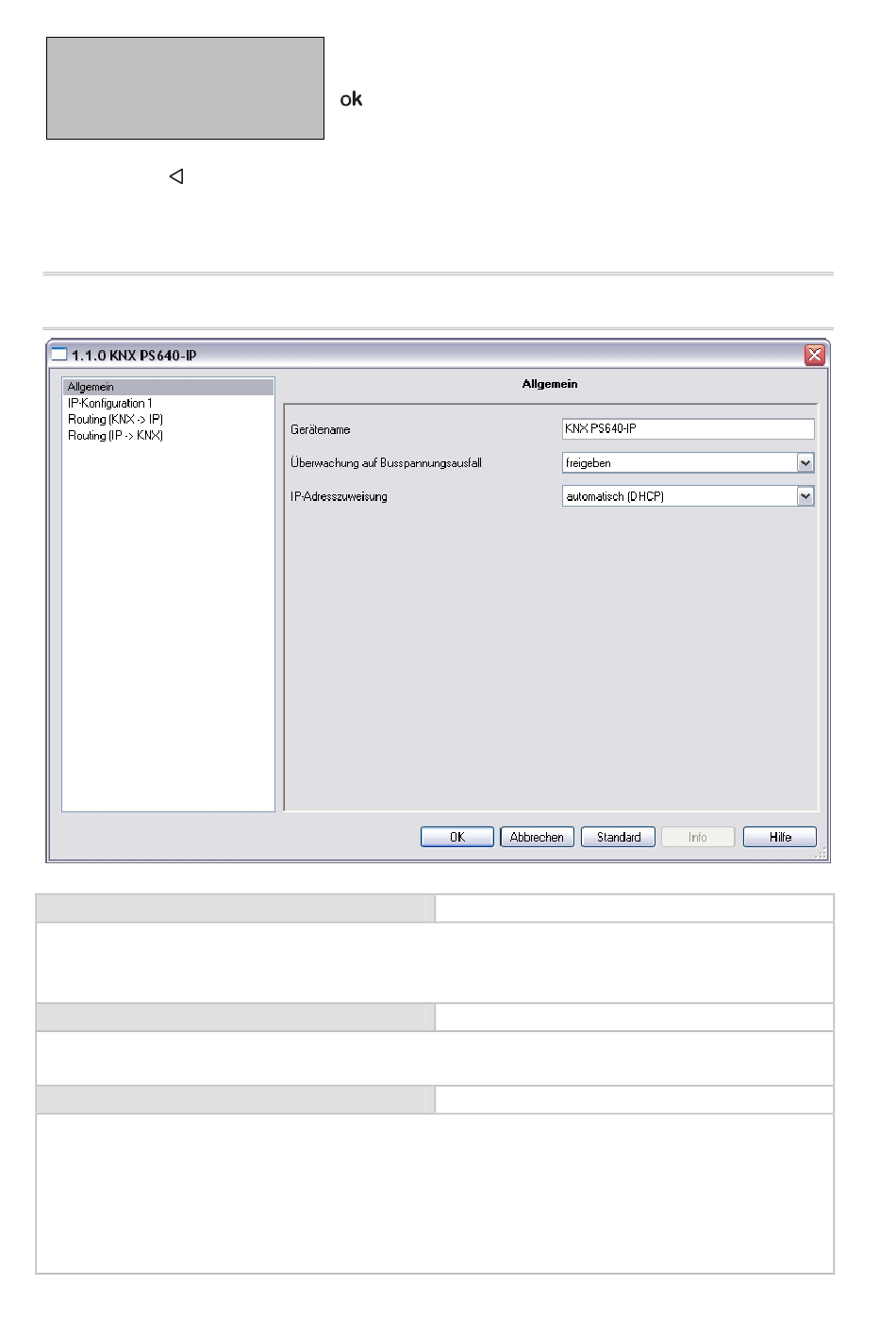This screenshot has width=896, height=1318.
Task: Click the gray display box
Action: point(185,89)
